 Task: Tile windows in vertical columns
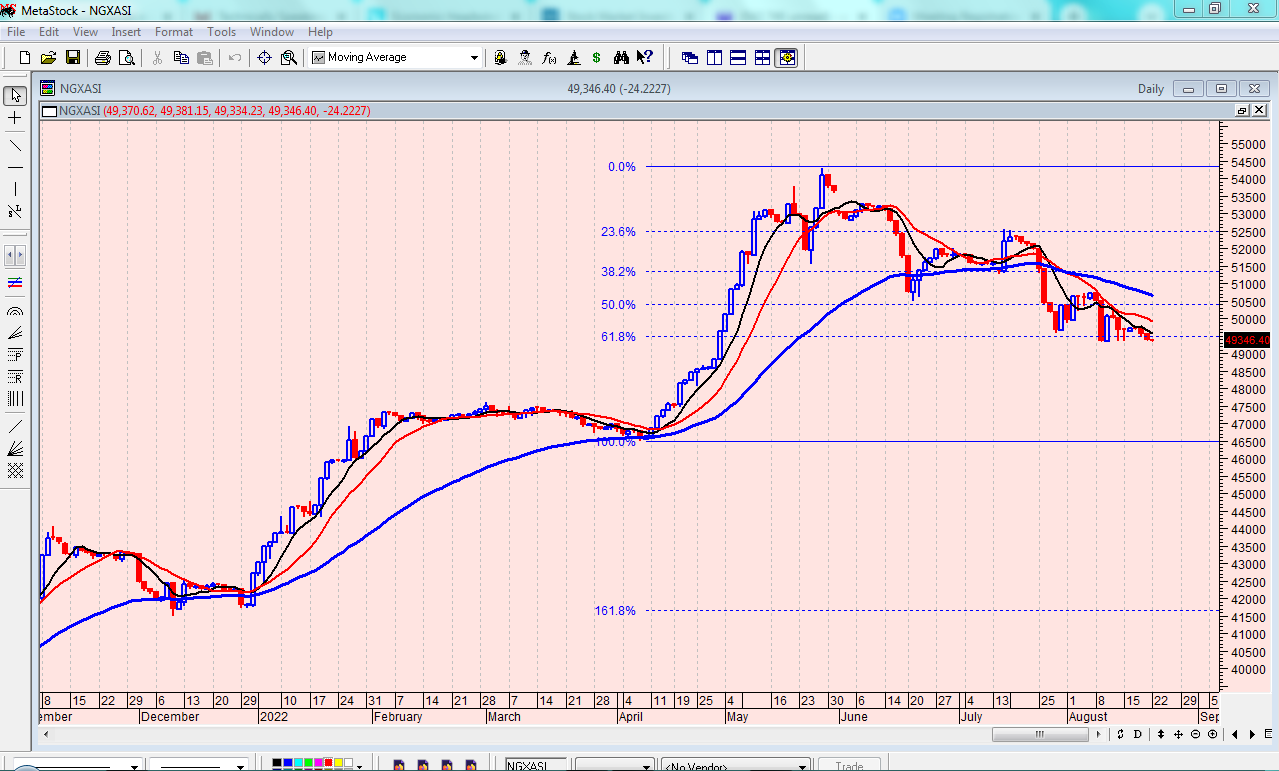coord(714,58)
